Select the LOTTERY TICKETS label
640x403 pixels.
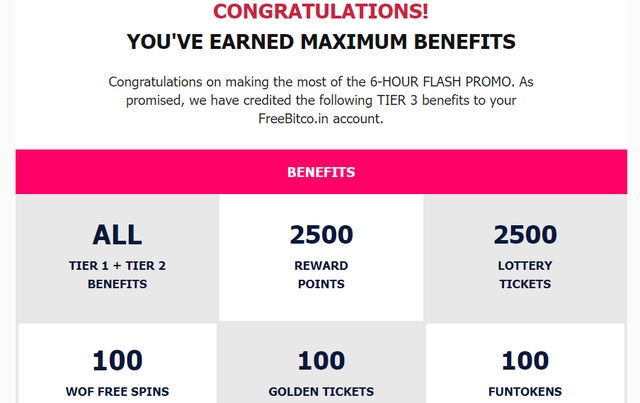[x=525, y=275]
